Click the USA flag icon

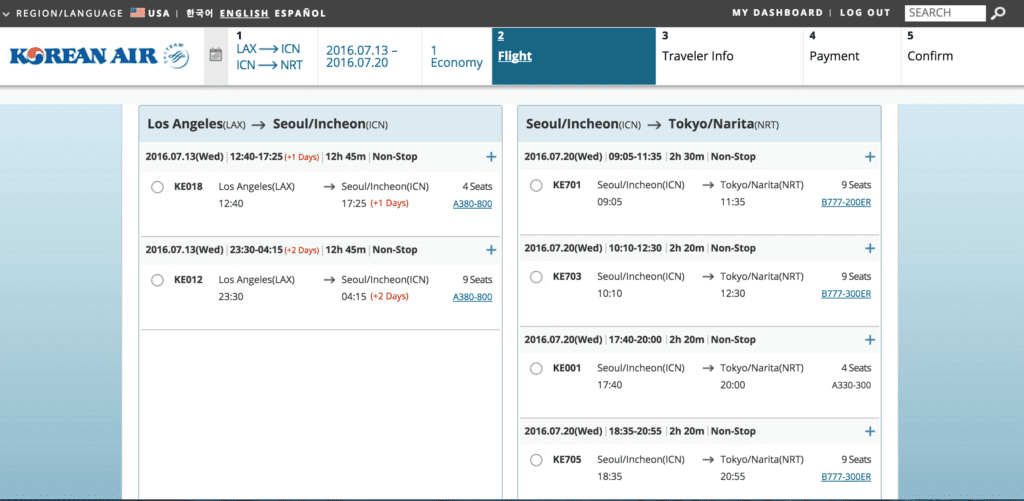(137, 12)
